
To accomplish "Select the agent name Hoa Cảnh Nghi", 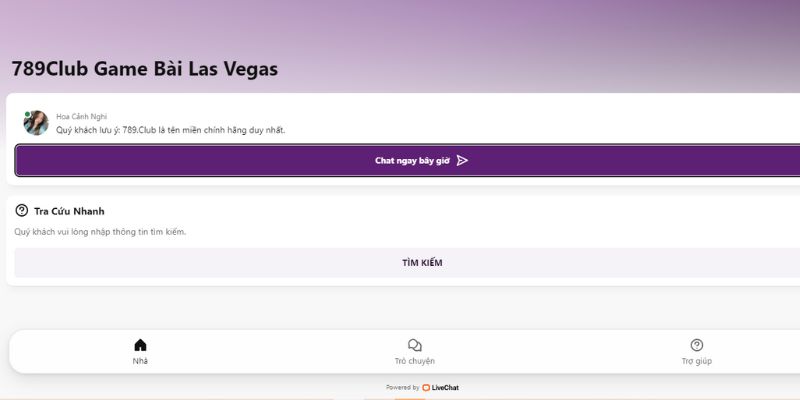I will tap(81, 116).
